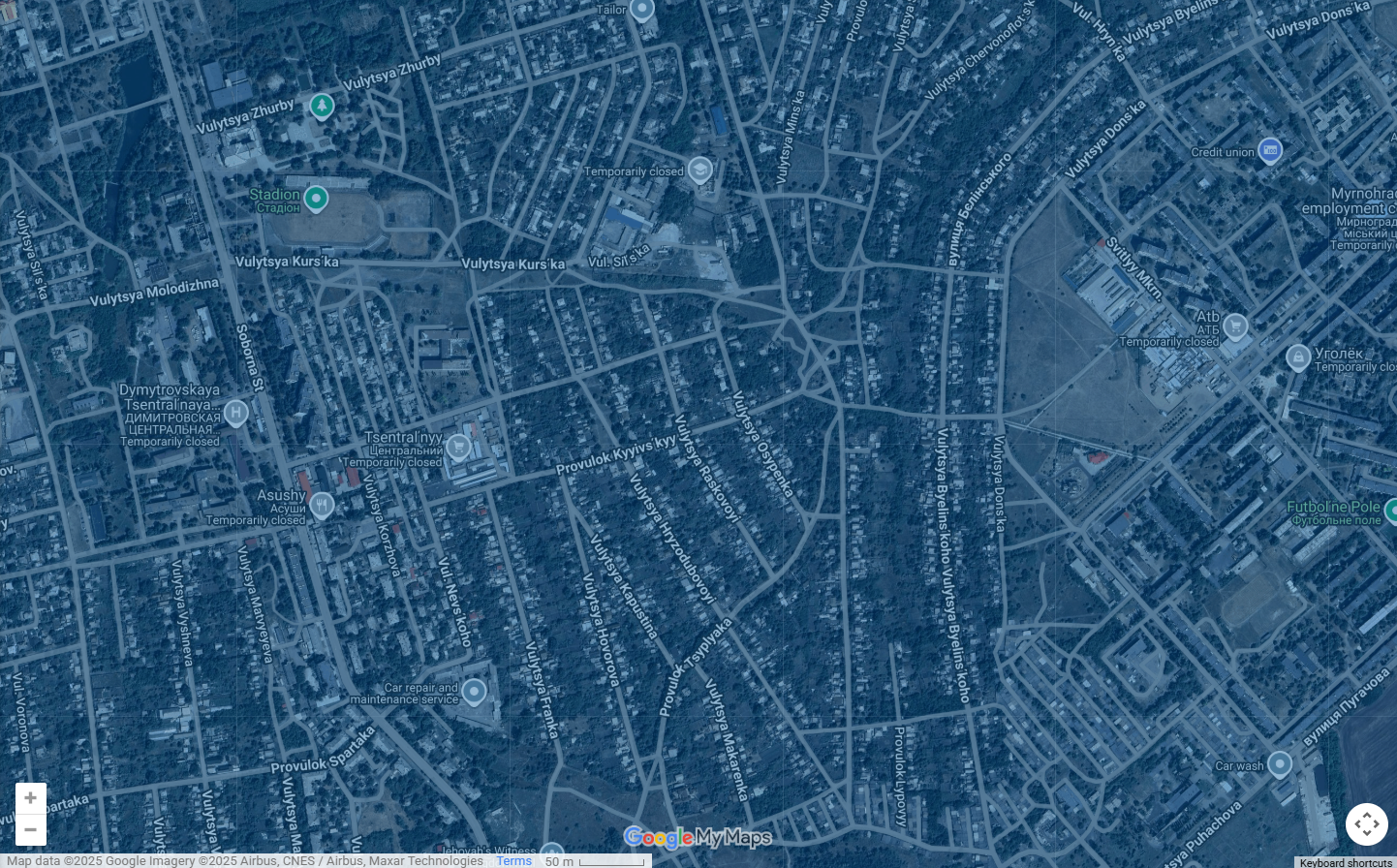Click the Vulytsya Chervonoflots'k label
Screen dimensions: 1397x868
[x=980, y=50]
